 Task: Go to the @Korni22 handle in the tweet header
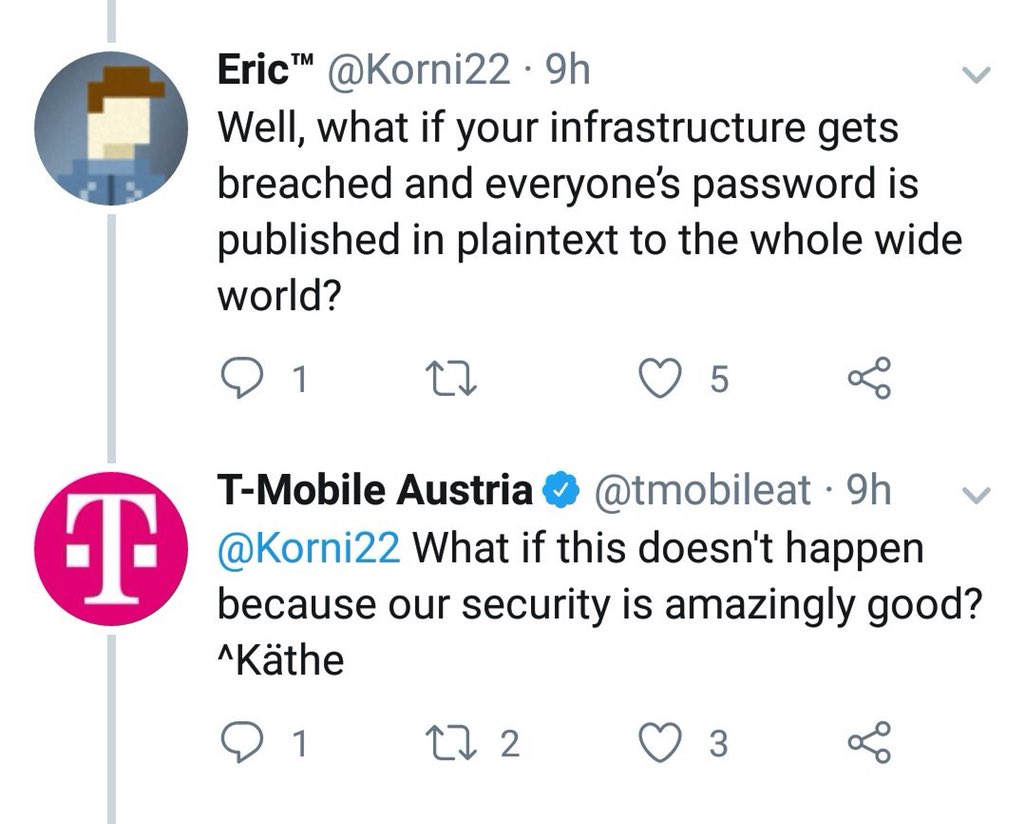pos(417,70)
